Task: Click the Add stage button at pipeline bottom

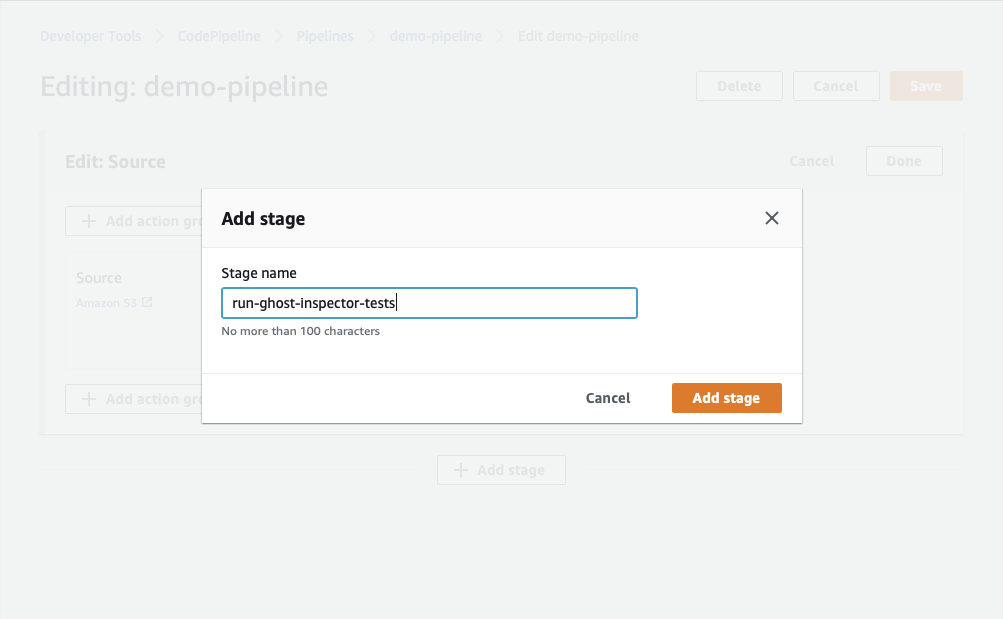Action: pyautogui.click(x=501, y=470)
